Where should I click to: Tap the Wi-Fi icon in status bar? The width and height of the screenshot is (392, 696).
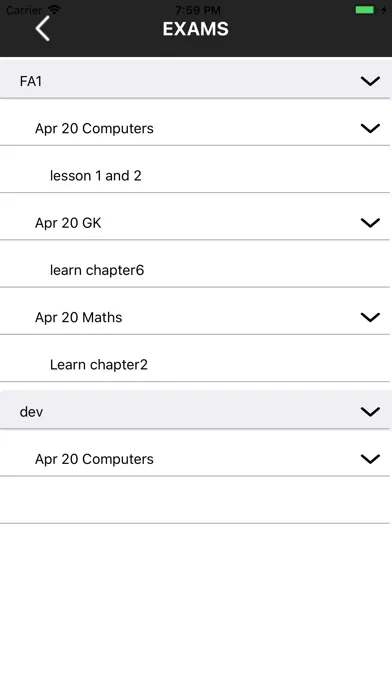(54, 9)
